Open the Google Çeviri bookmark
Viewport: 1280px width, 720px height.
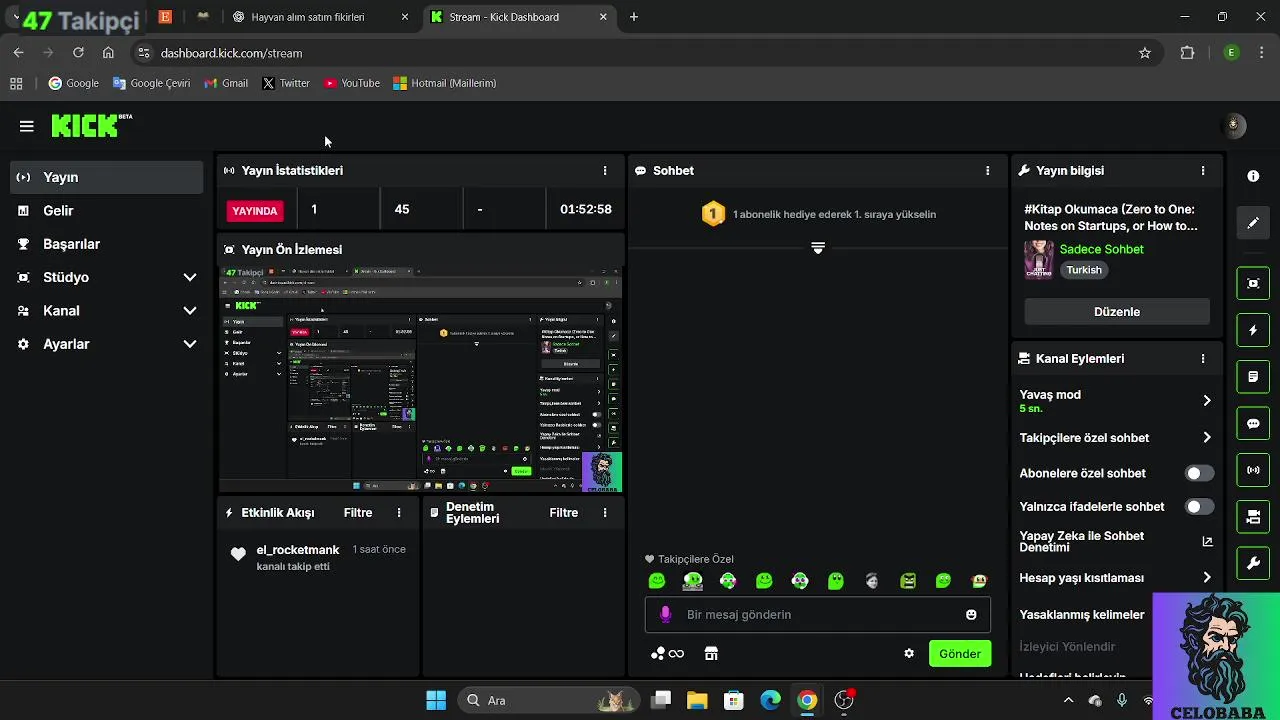point(151,83)
